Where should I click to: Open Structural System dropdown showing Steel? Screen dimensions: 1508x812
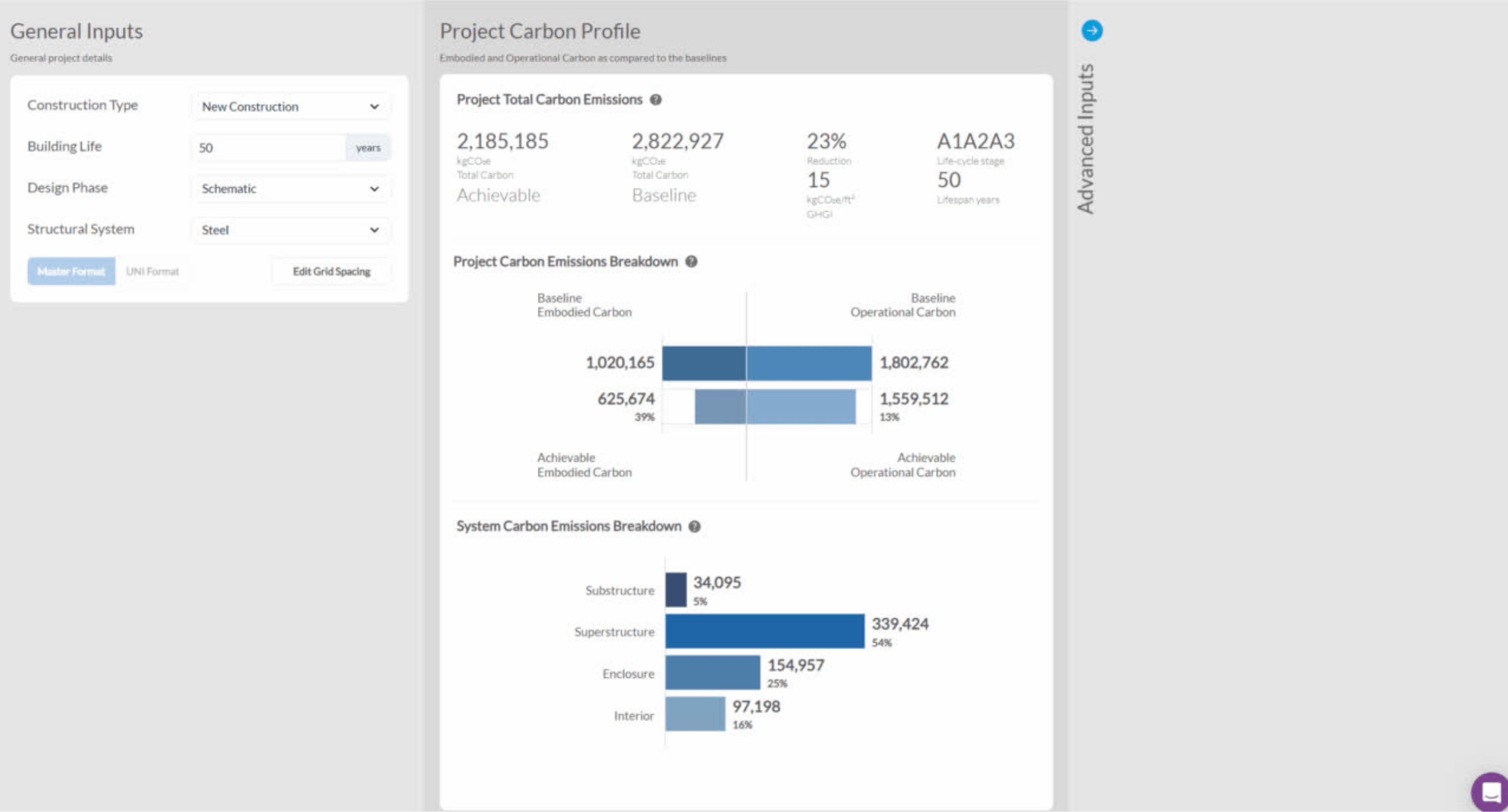(x=290, y=230)
